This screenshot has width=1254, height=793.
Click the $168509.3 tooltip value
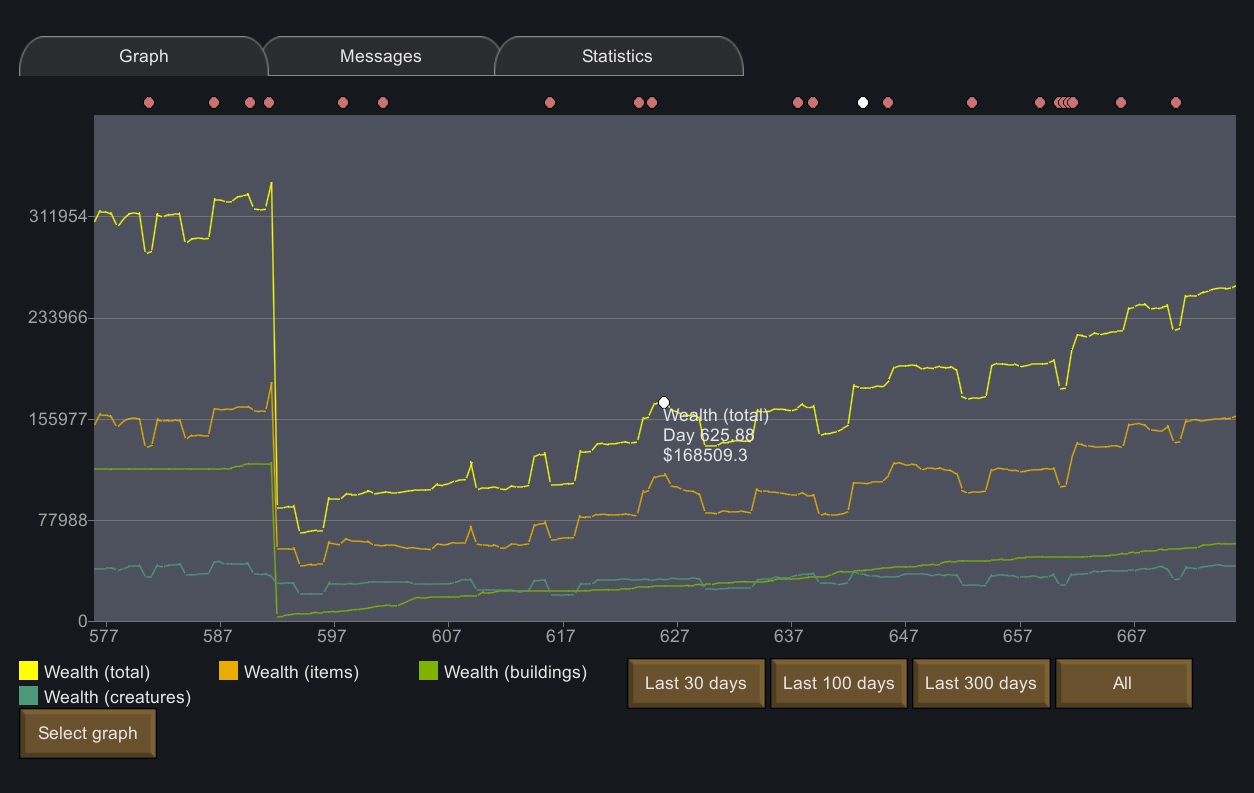705,455
